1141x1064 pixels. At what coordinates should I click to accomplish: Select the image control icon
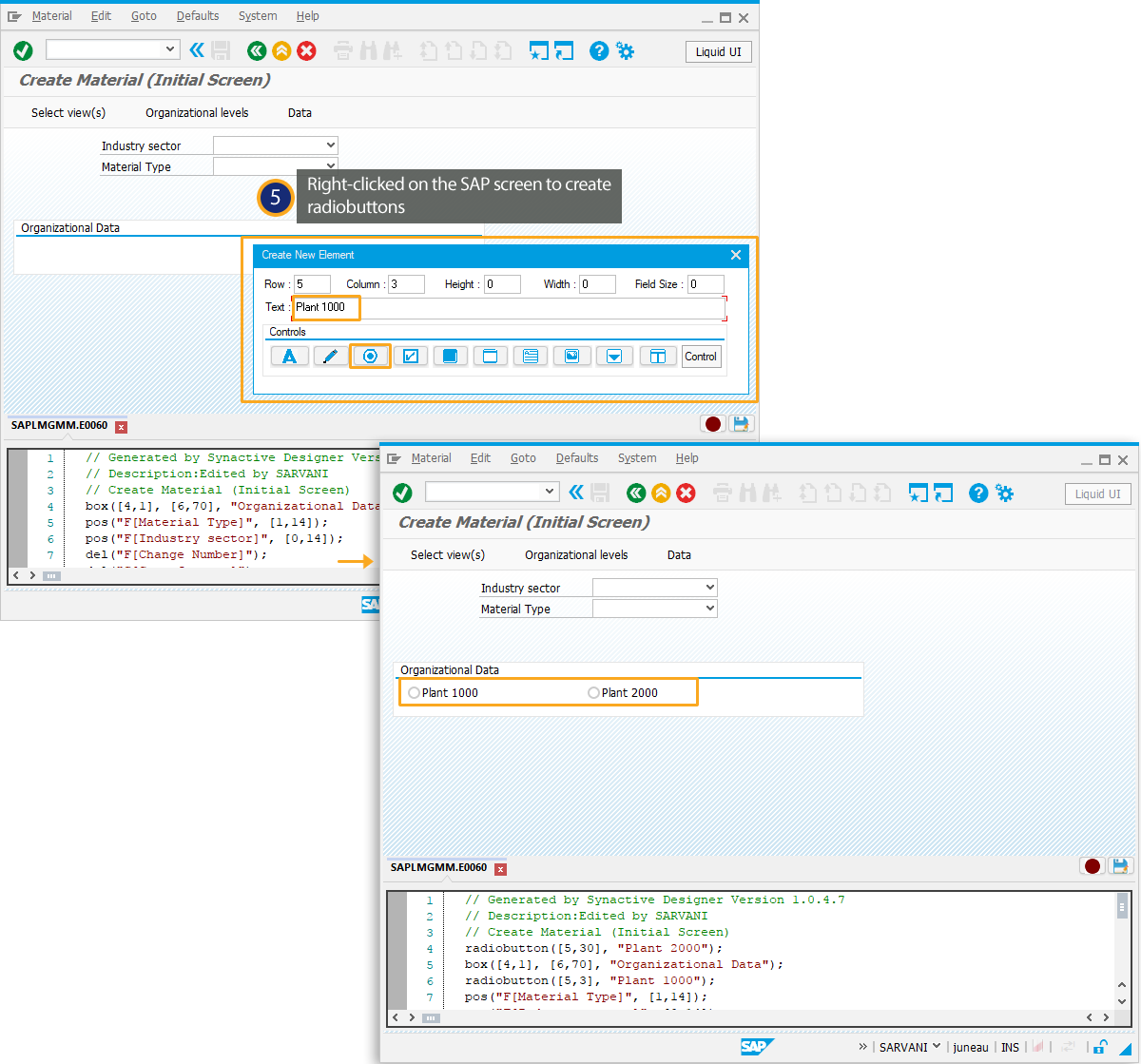pos(571,357)
